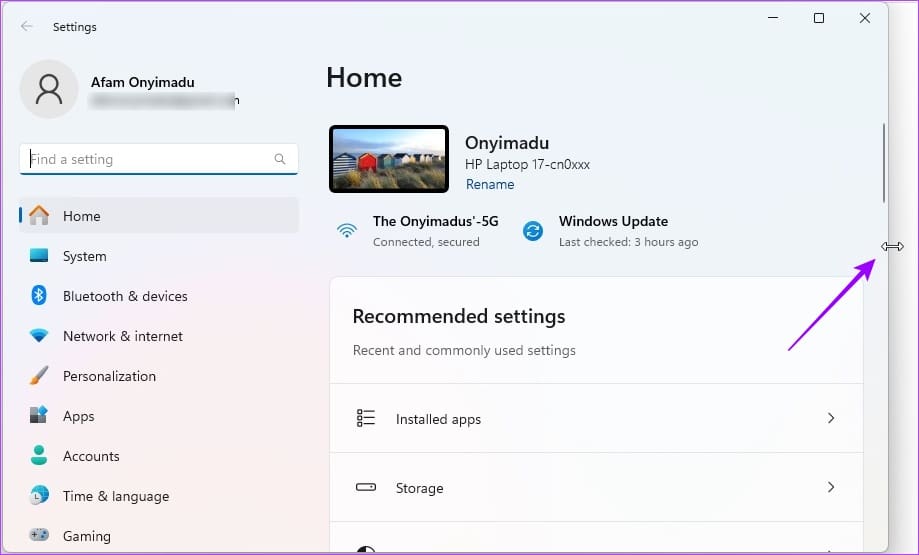The width and height of the screenshot is (919, 555).
Task: Maximize the Settings window
Action: [x=819, y=18]
